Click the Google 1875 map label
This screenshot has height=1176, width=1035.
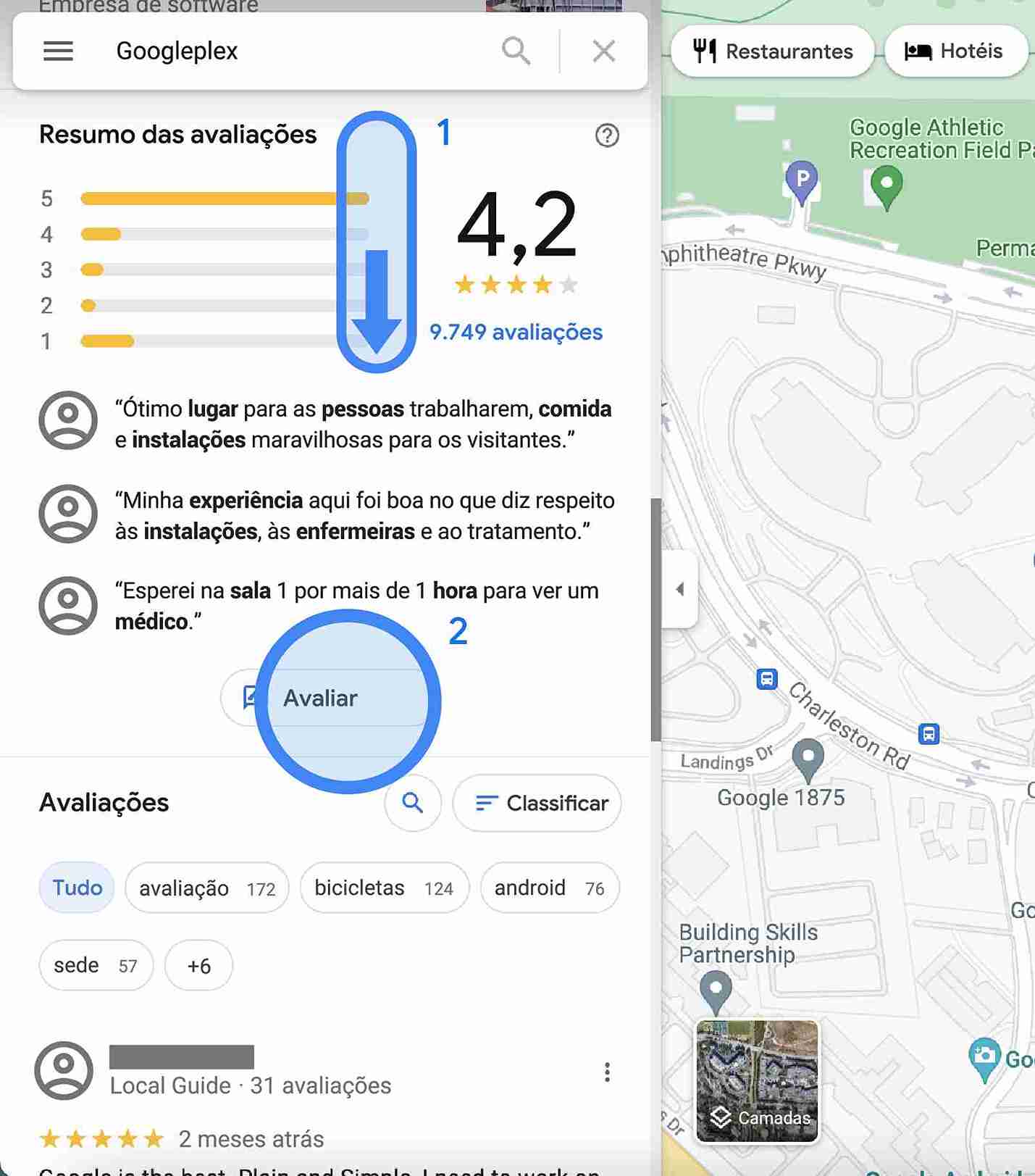(781, 797)
